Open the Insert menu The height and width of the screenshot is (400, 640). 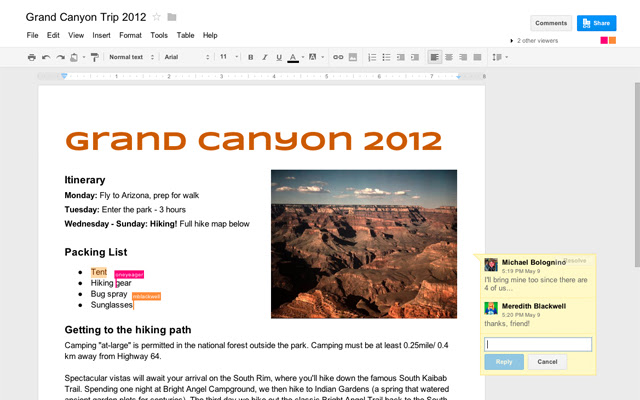(101, 35)
